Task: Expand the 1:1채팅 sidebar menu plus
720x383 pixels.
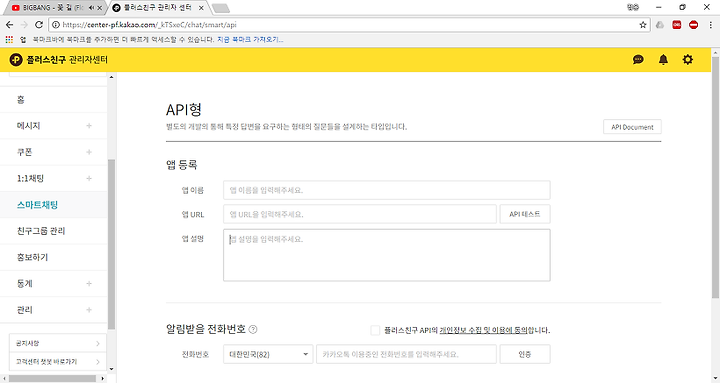Action: [x=89, y=178]
